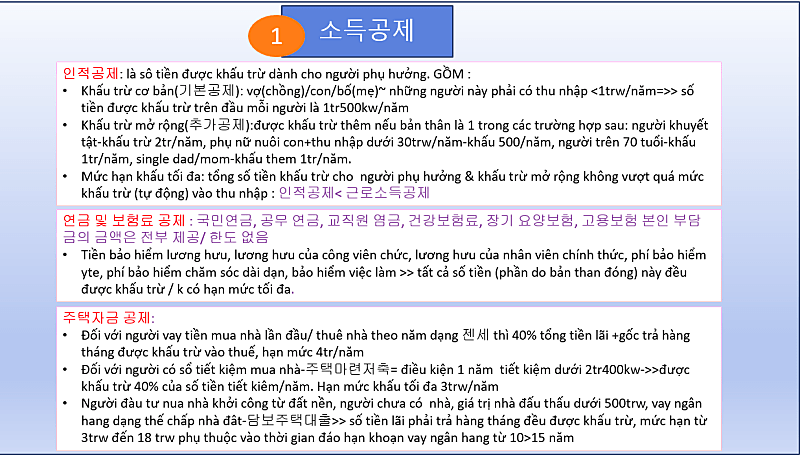This screenshot has width=800, height=455.
Task: Click the orange circle numbered 1
Action: coord(282,35)
